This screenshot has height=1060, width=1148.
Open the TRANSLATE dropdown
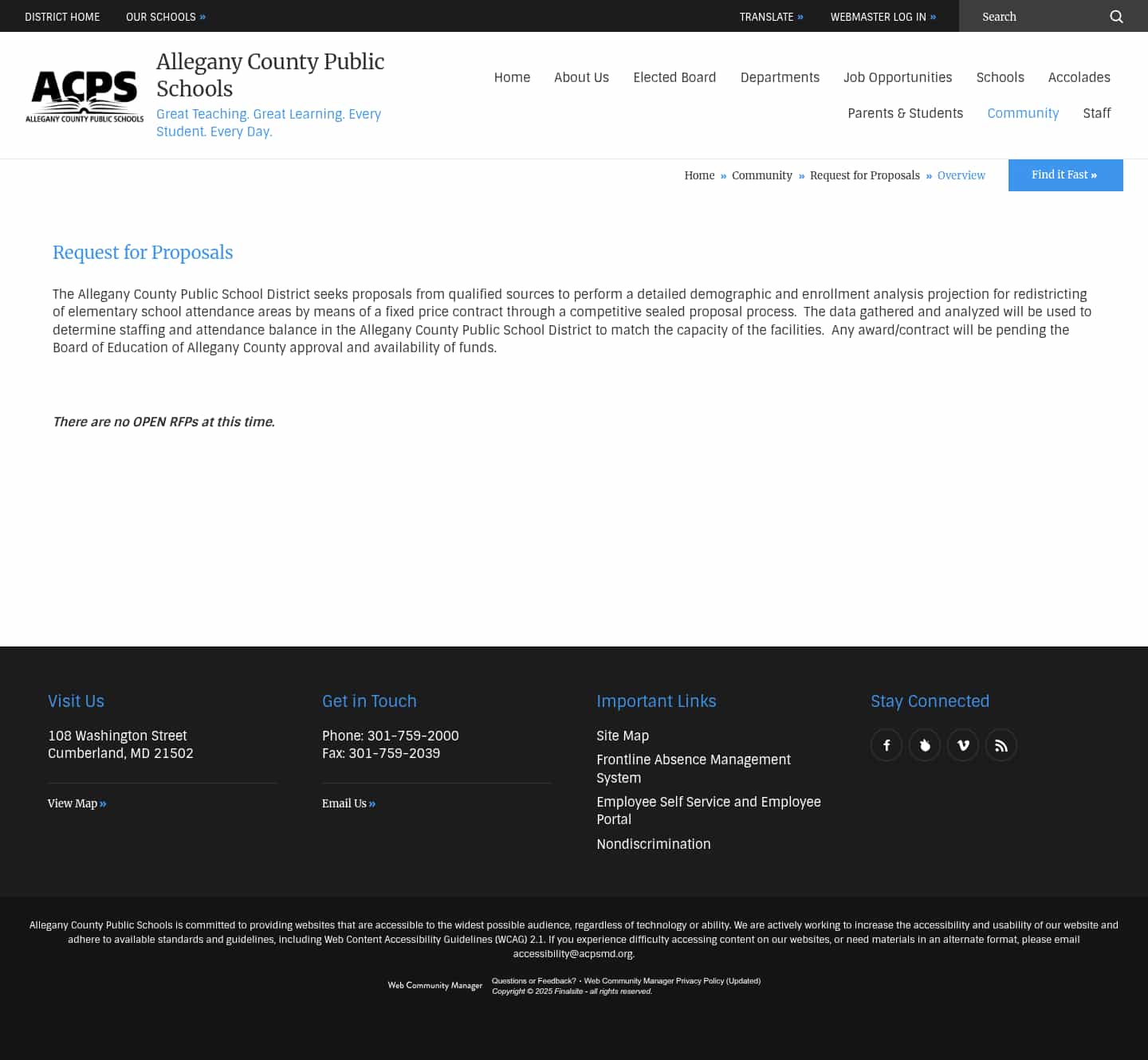(770, 16)
